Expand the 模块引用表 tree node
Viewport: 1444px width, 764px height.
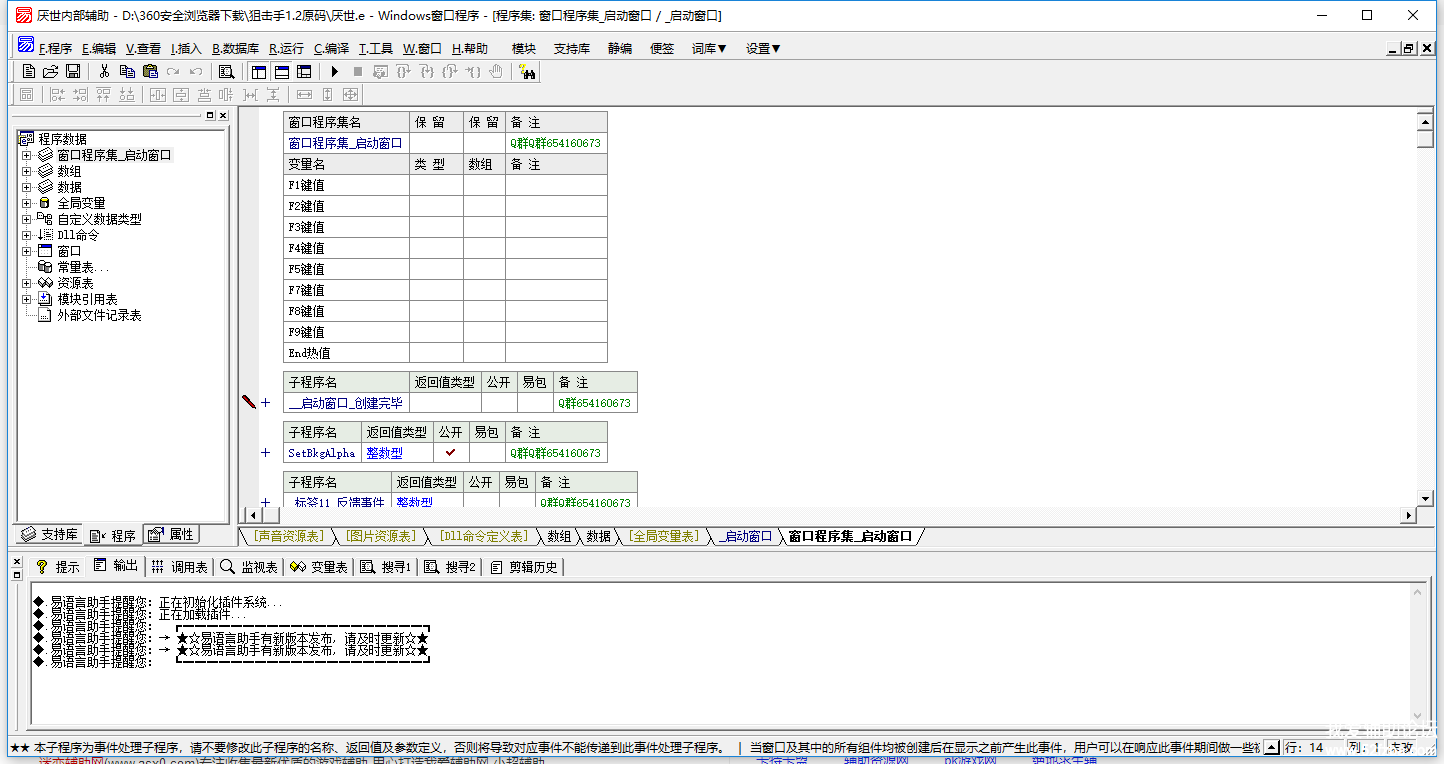point(27,299)
